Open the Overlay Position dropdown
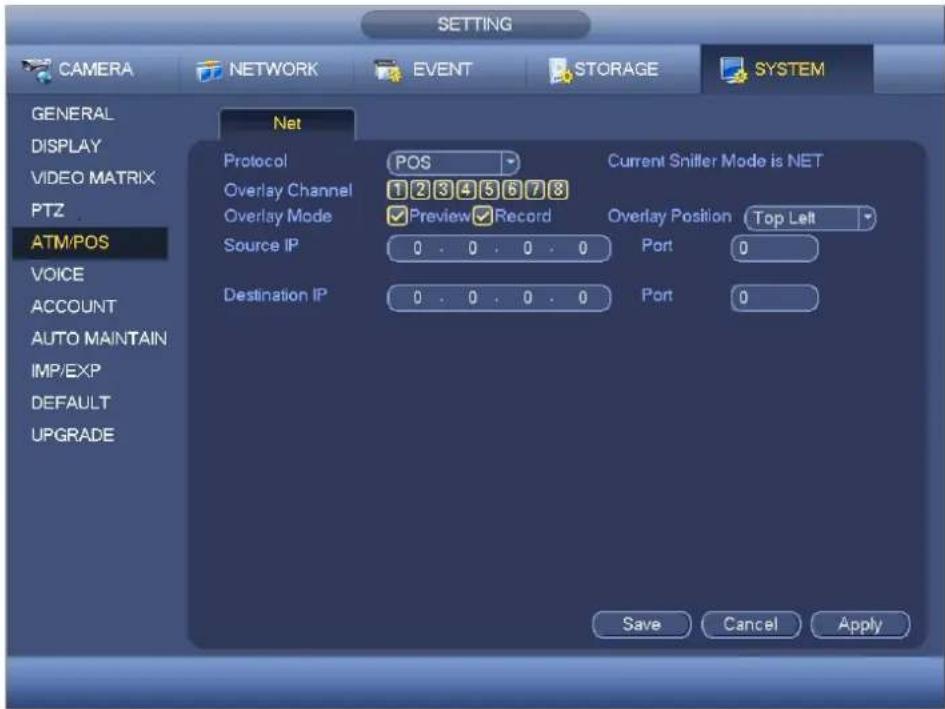This screenshot has width=945, height=709. point(810,218)
